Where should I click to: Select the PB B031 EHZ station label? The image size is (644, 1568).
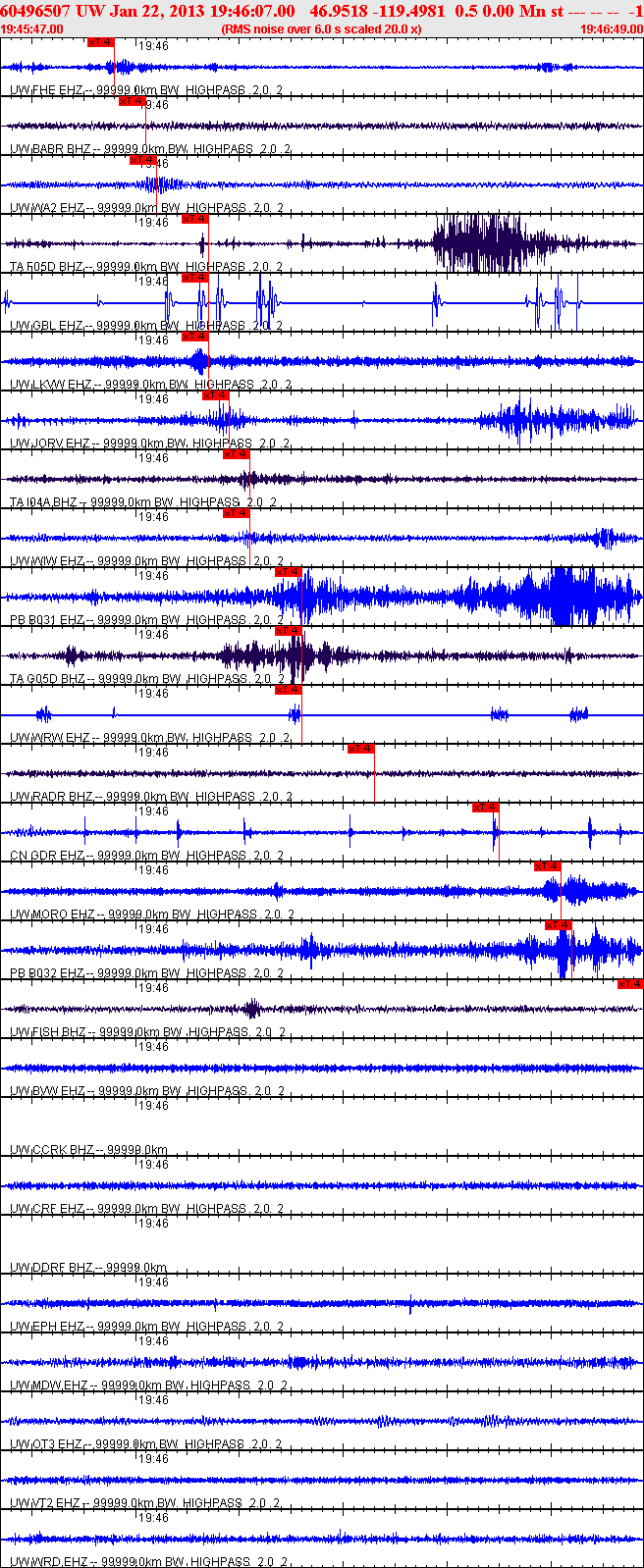tap(46, 620)
